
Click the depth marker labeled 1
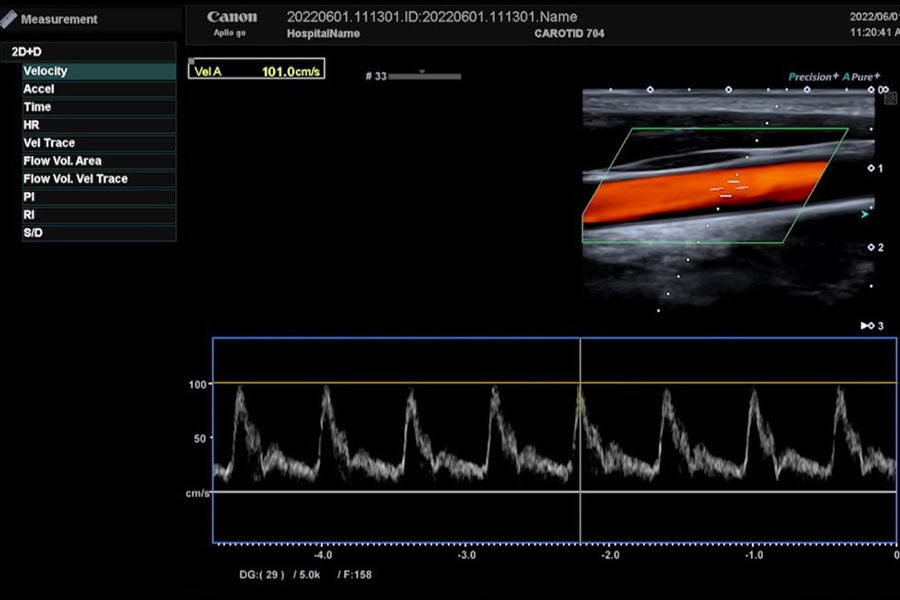pyautogui.click(x=875, y=169)
